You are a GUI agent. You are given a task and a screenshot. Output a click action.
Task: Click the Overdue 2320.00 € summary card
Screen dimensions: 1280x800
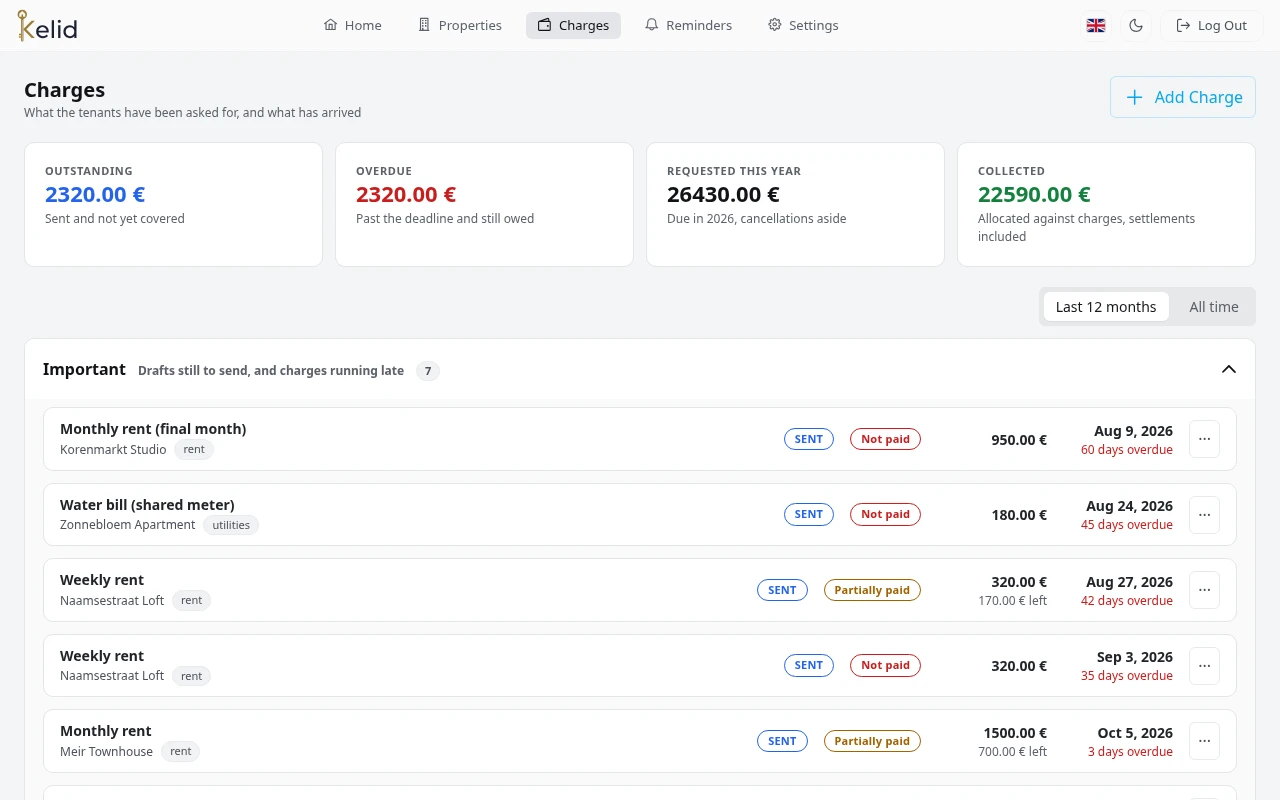[484, 204]
